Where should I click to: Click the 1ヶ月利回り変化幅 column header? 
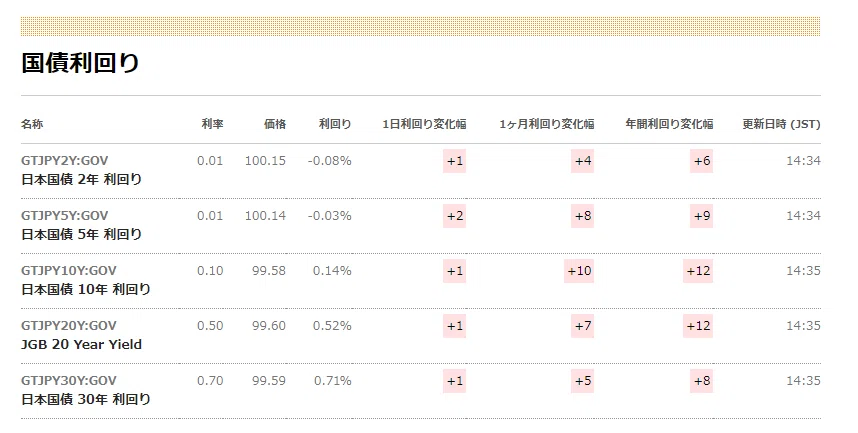click(547, 124)
